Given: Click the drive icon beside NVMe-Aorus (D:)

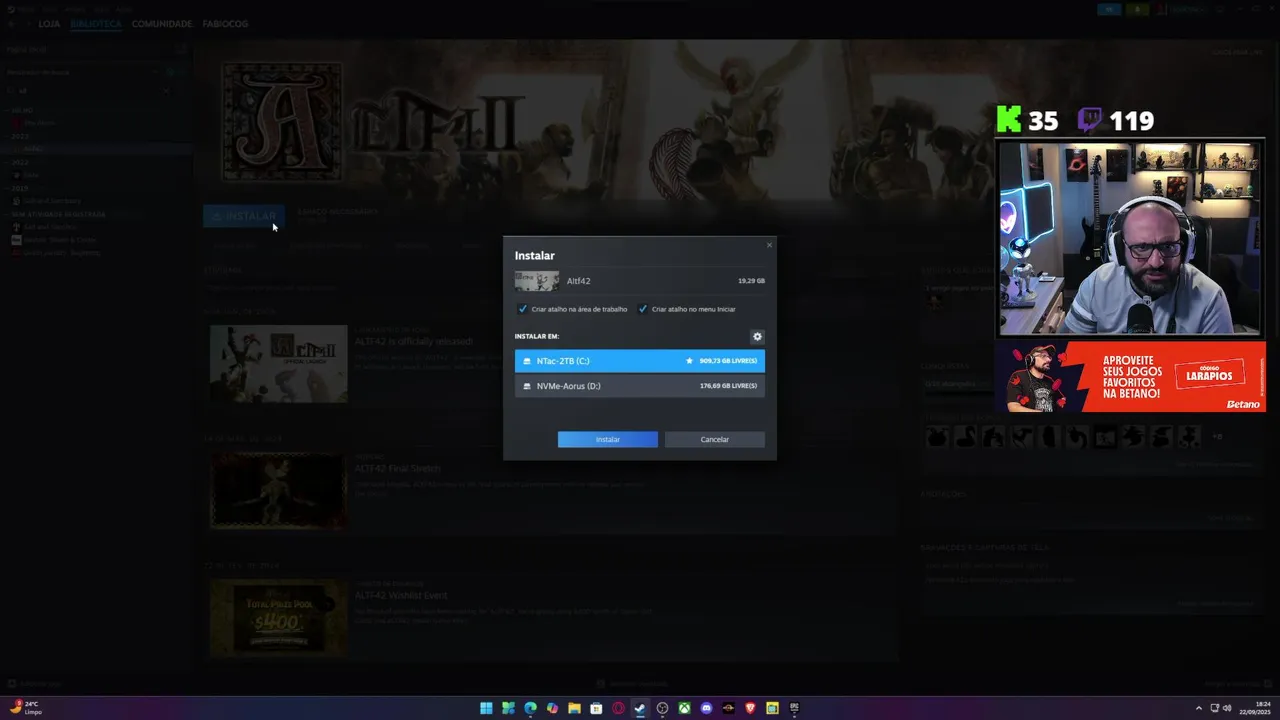Looking at the screenshot, I should pos(527,386).
